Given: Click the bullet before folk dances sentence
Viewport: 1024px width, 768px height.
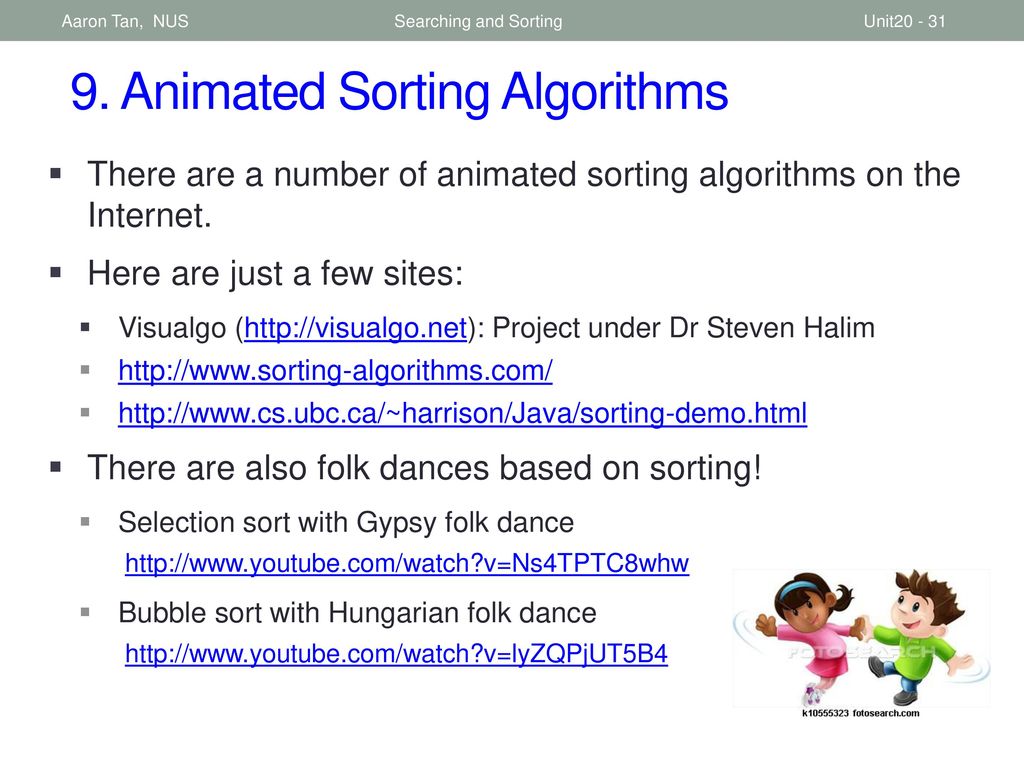Looking at the screenshot, I should point(56,466).
